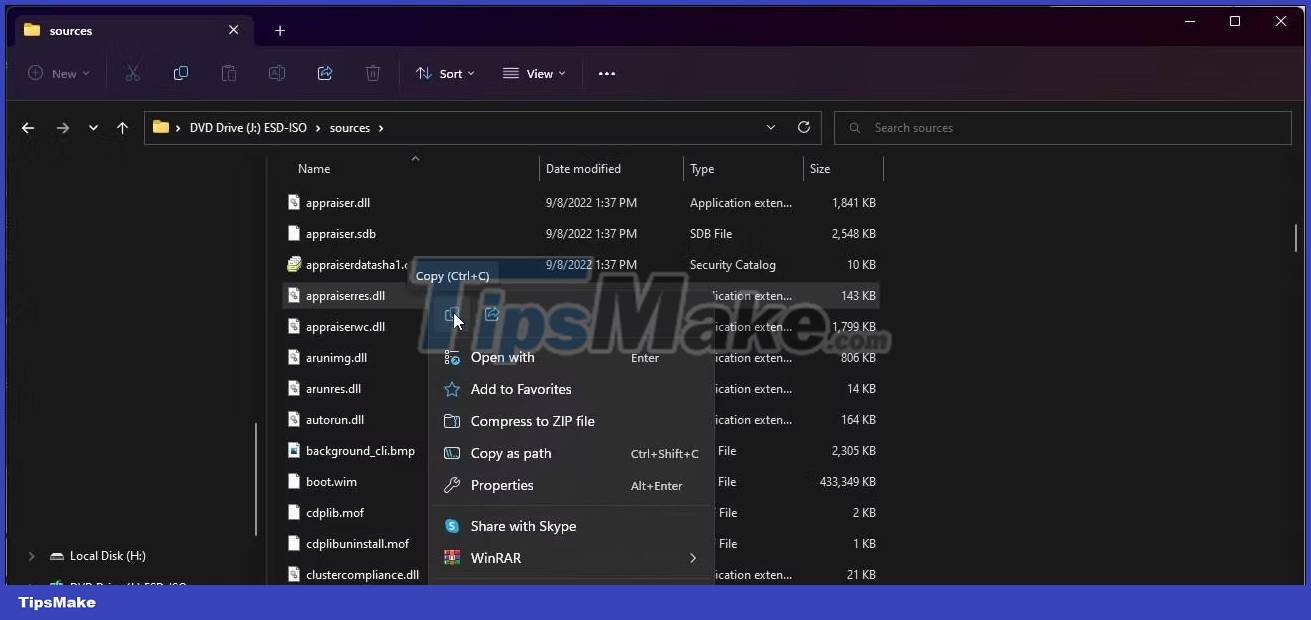Click the Copy icon in the toolbar
The width and height of the screenshot is (1311, 620).
point(180,73)
